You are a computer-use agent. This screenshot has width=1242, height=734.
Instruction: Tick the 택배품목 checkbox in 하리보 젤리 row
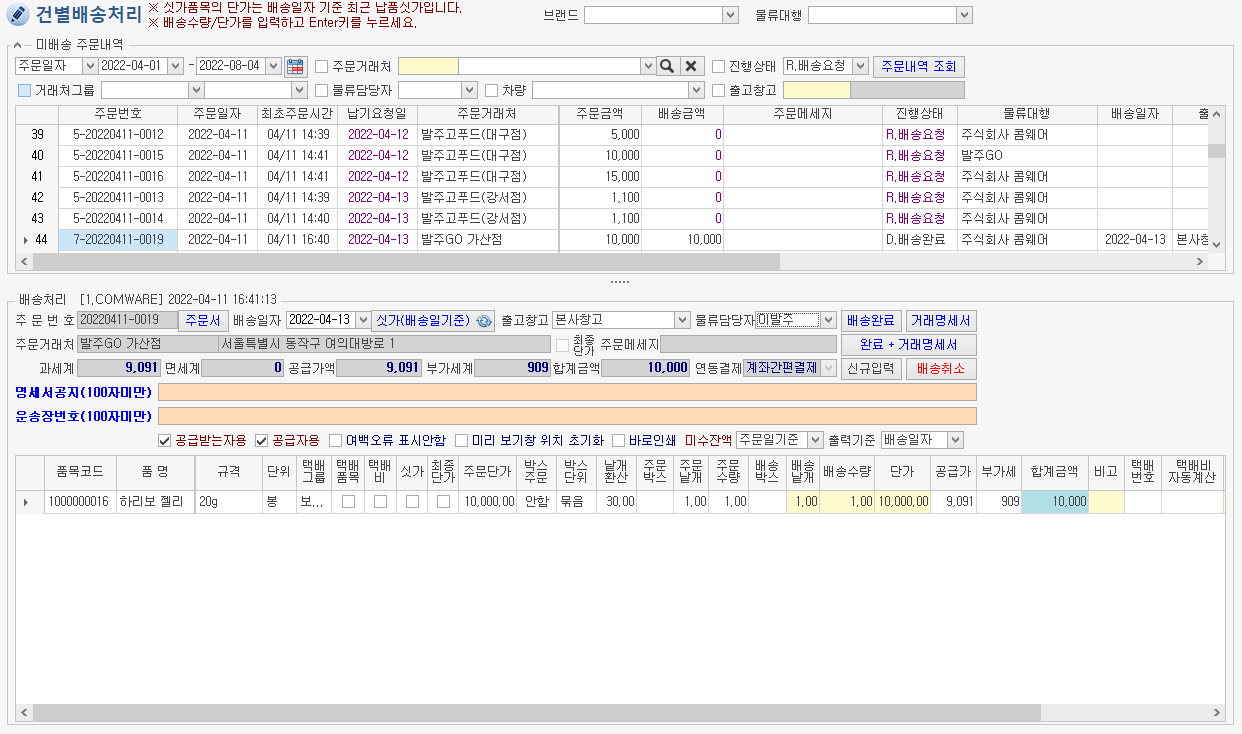(x=348, y=502)
